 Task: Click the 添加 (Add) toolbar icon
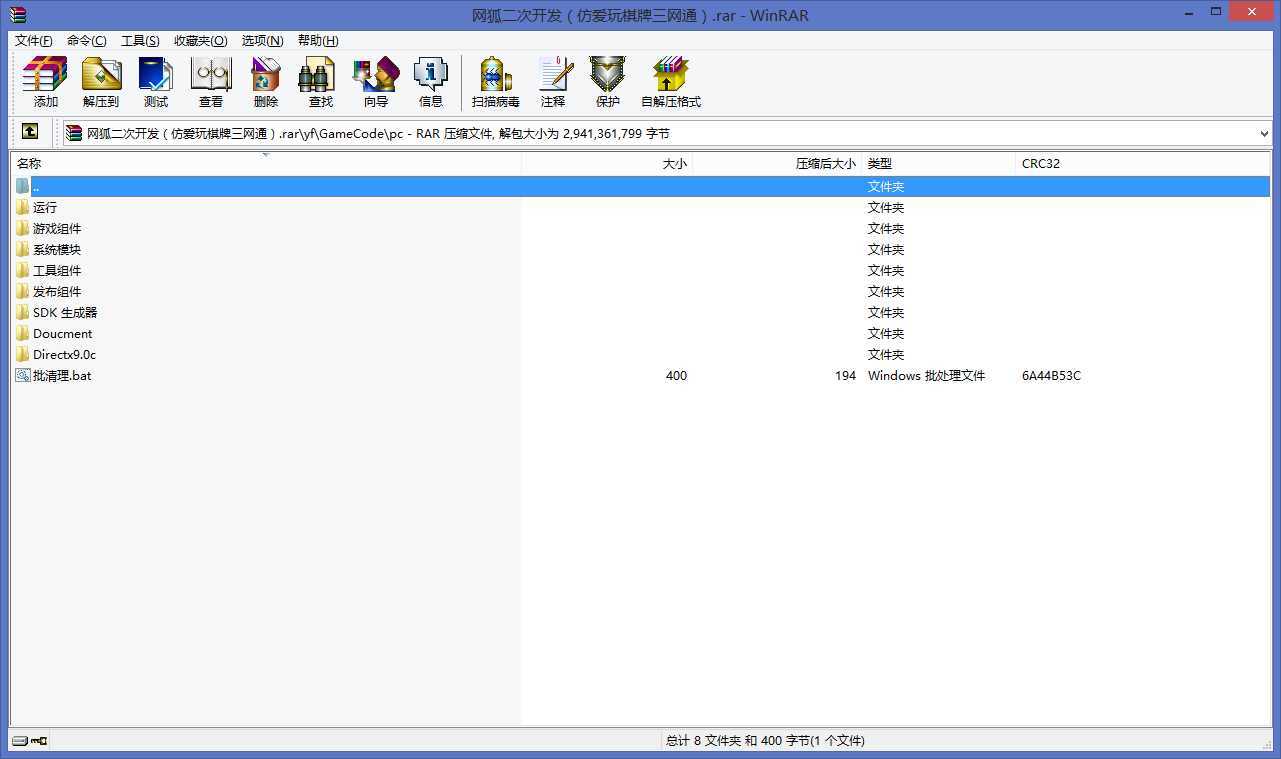[x=45, y=81]
